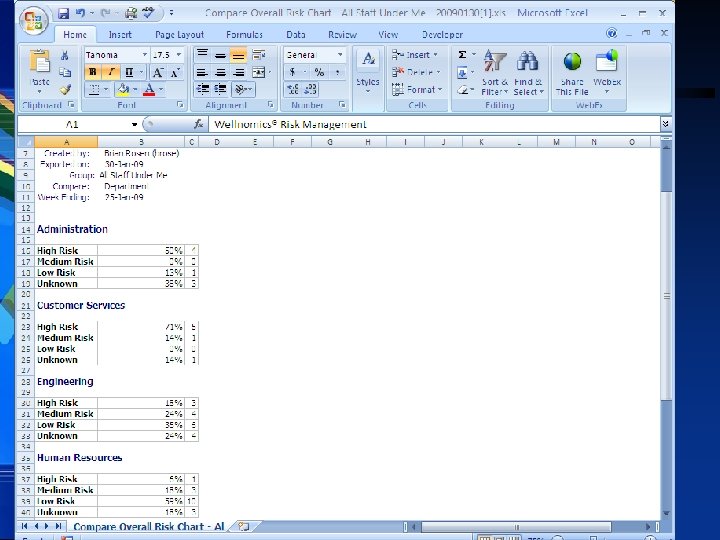Open text Orientation options
The height and width of the screenshot is (540, 720).
(x=243, y=89)
